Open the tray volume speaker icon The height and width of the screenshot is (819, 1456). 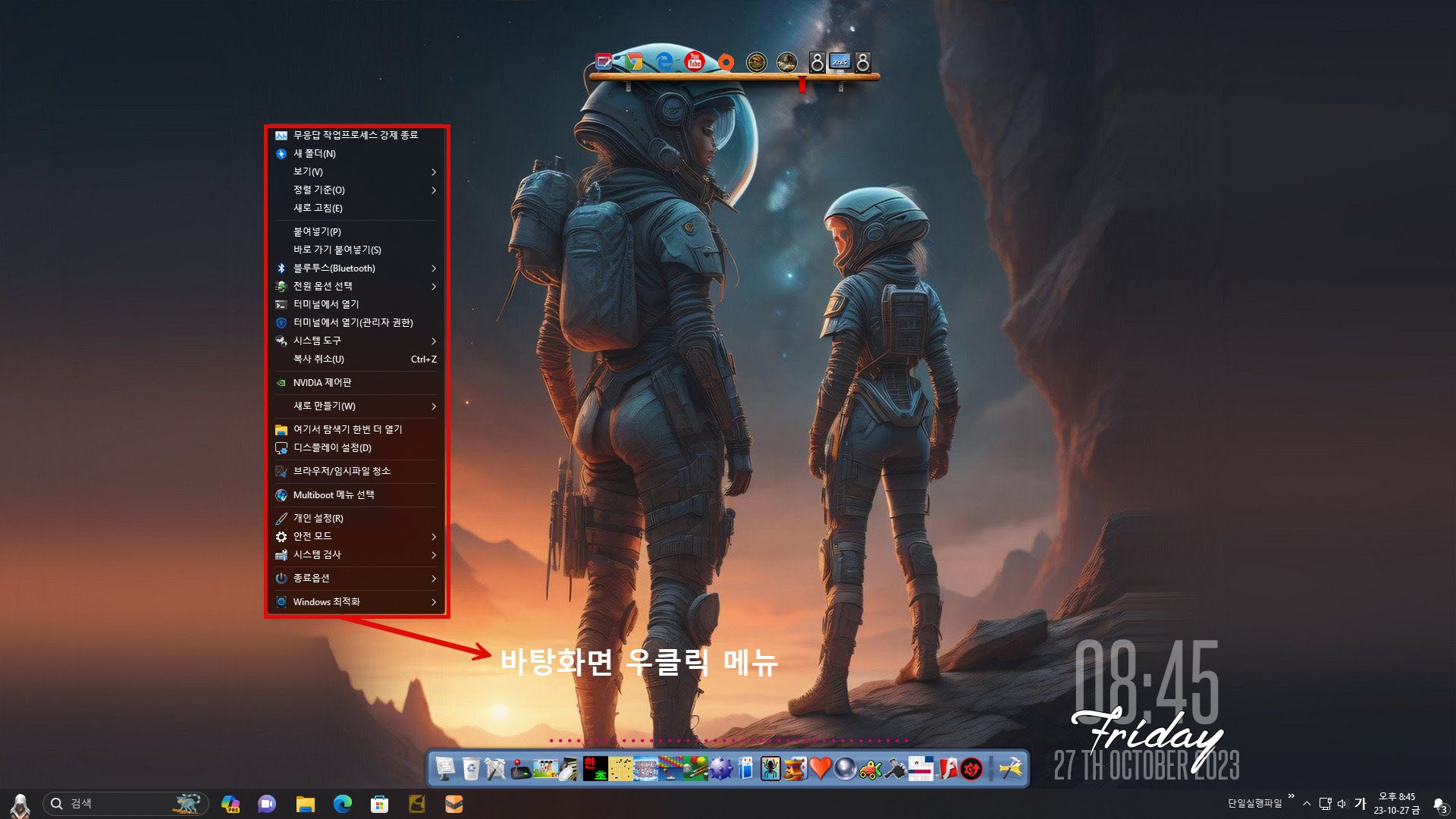tap(1342, 804)
